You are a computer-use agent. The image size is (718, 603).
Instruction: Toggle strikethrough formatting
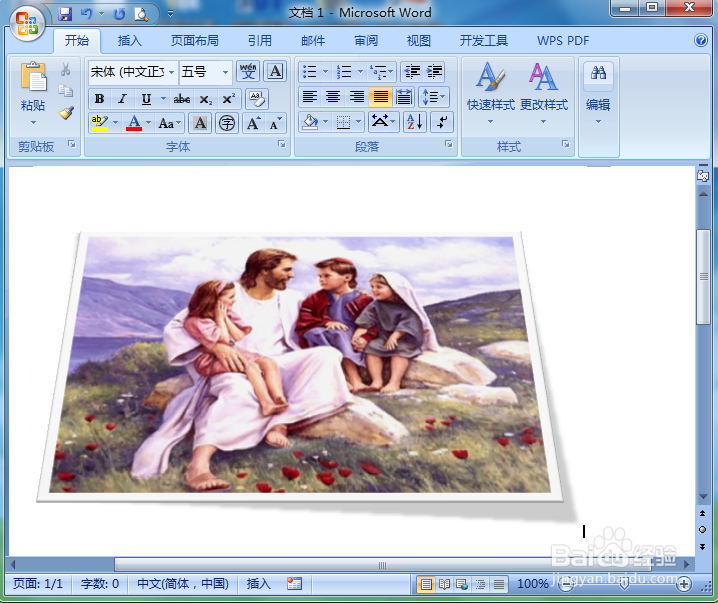pos(181,98)
